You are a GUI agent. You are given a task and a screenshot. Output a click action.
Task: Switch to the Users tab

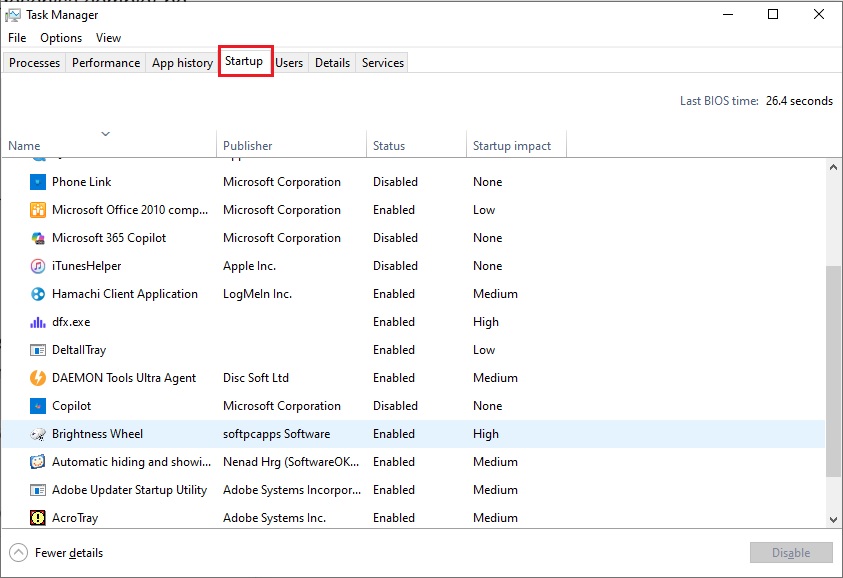pos(289,63)
